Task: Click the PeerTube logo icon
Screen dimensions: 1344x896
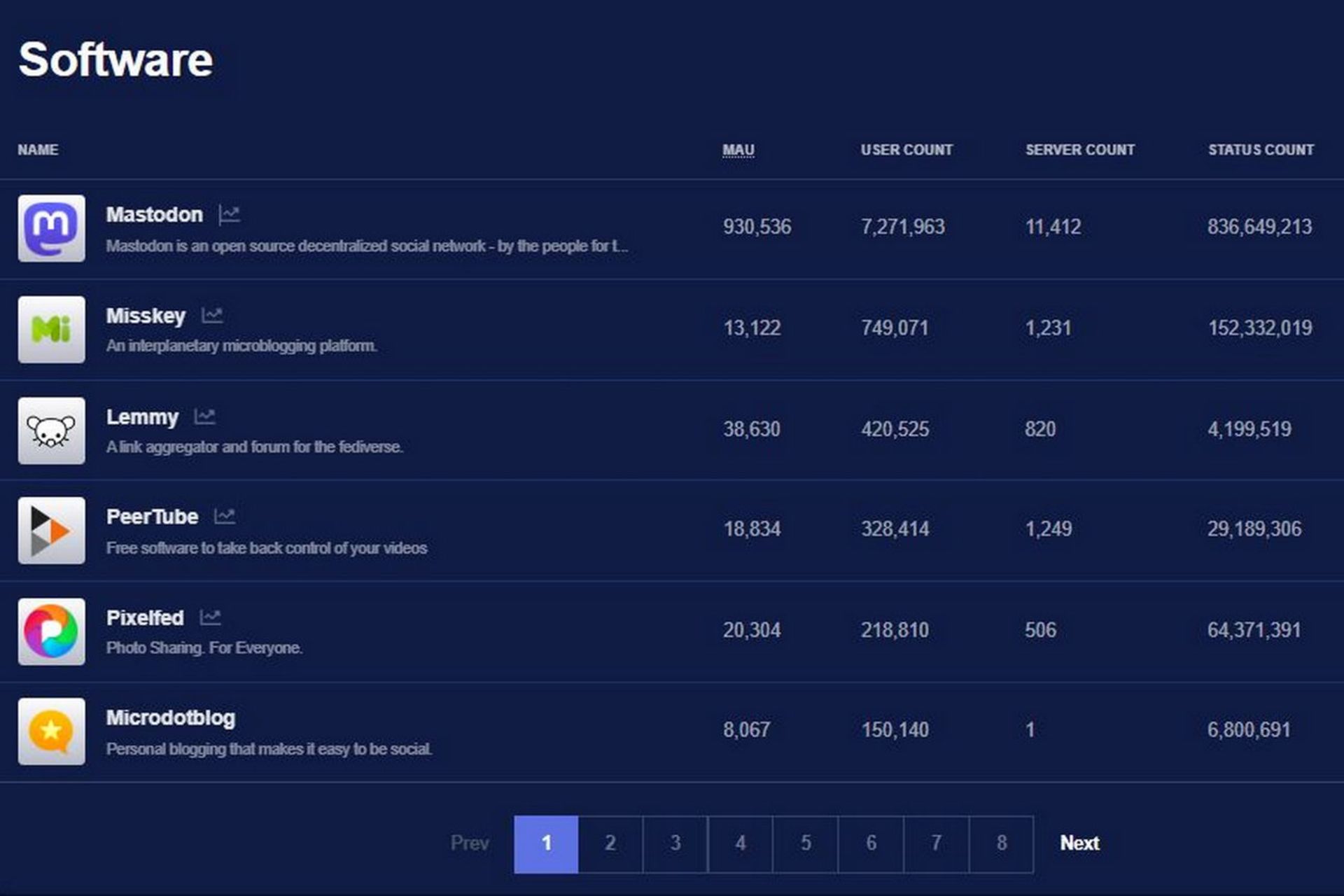Action: click(x=52, y=531)
